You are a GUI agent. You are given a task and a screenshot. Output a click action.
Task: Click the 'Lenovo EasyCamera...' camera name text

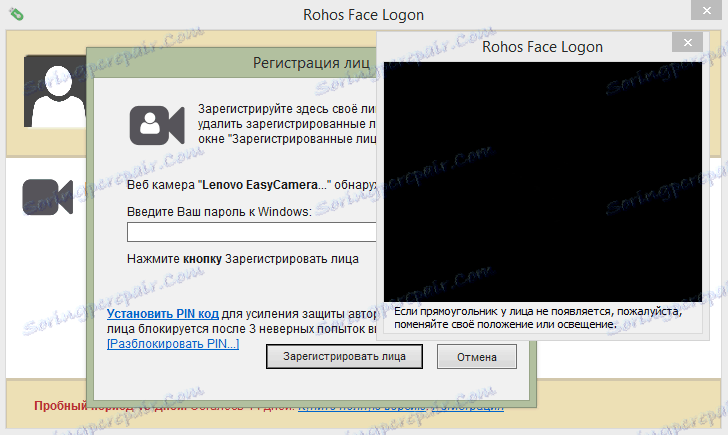[x=263, y=185]
